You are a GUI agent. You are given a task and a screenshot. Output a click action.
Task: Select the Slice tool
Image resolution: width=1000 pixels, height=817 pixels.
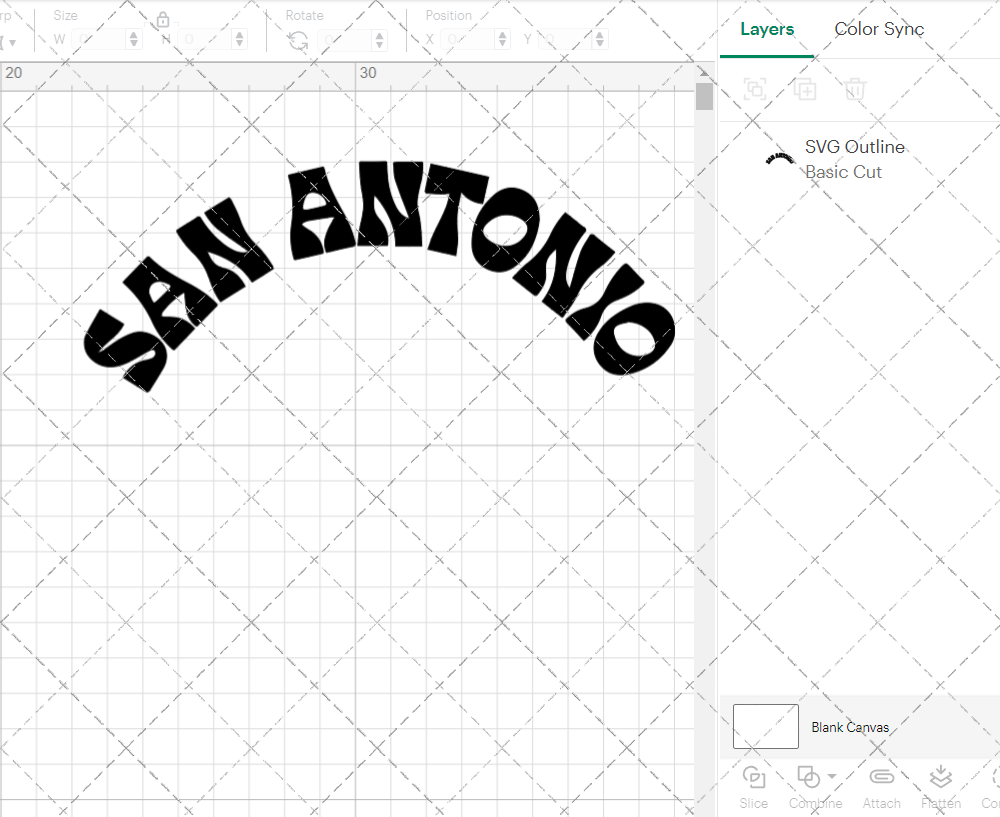click(x=753, y=786)
